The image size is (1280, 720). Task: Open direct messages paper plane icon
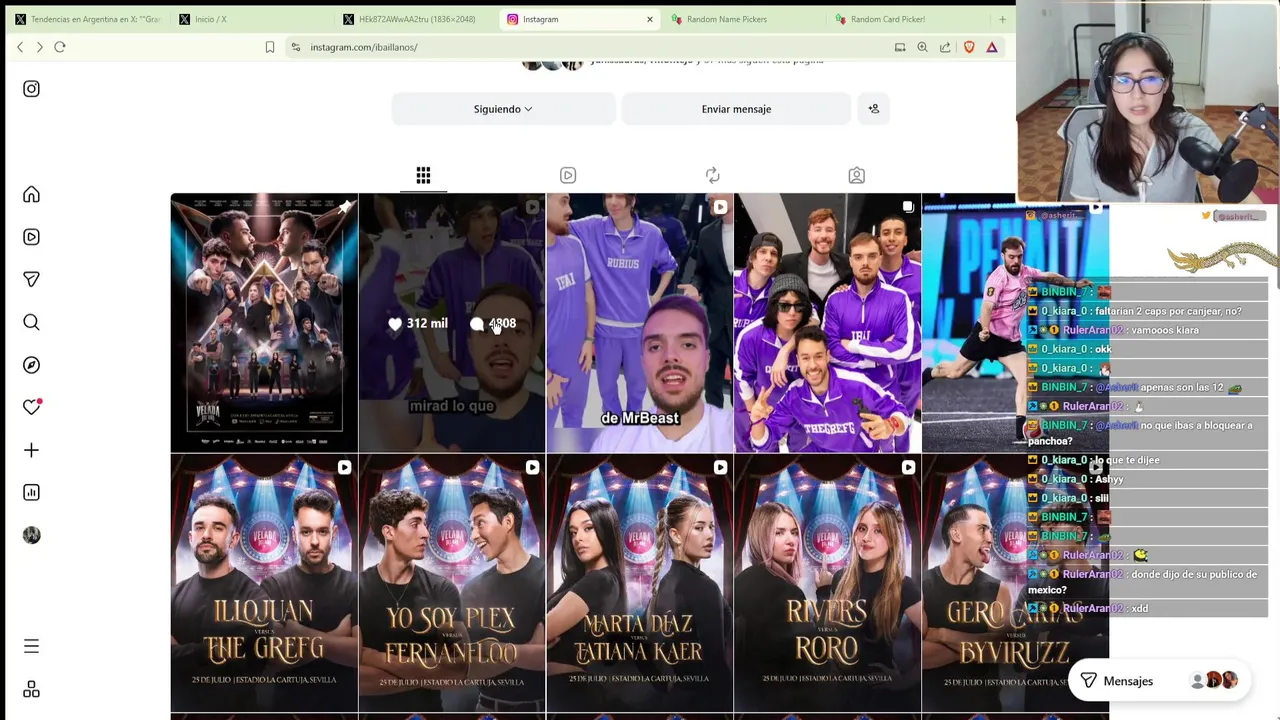31,279
